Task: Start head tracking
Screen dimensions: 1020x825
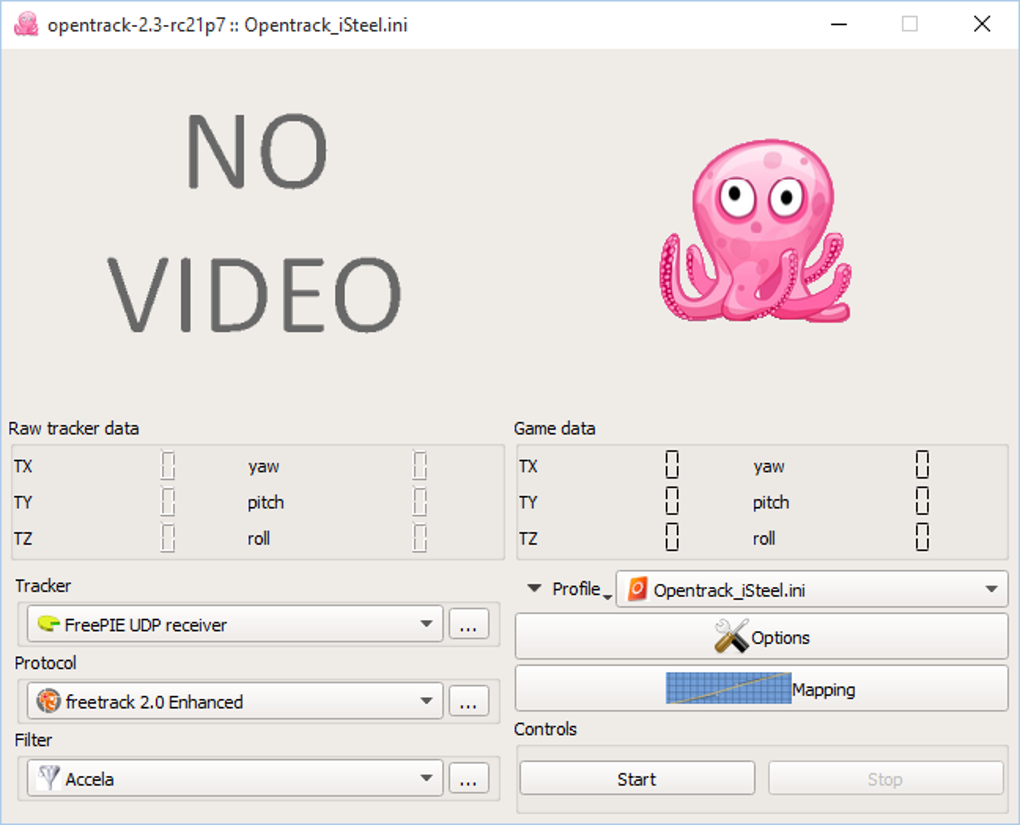Action: 638,779
